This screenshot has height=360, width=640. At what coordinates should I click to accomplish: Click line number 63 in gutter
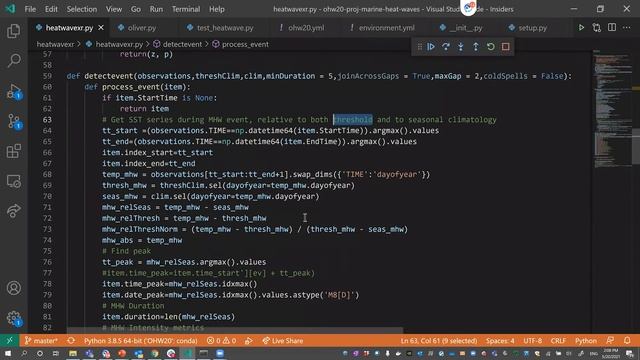click(x=47, y=120)
